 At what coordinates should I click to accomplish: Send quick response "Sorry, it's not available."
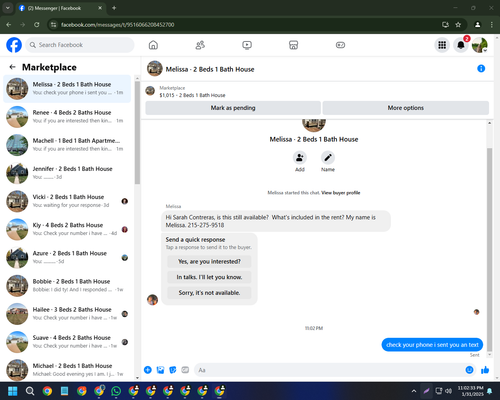tap(209, 293)
